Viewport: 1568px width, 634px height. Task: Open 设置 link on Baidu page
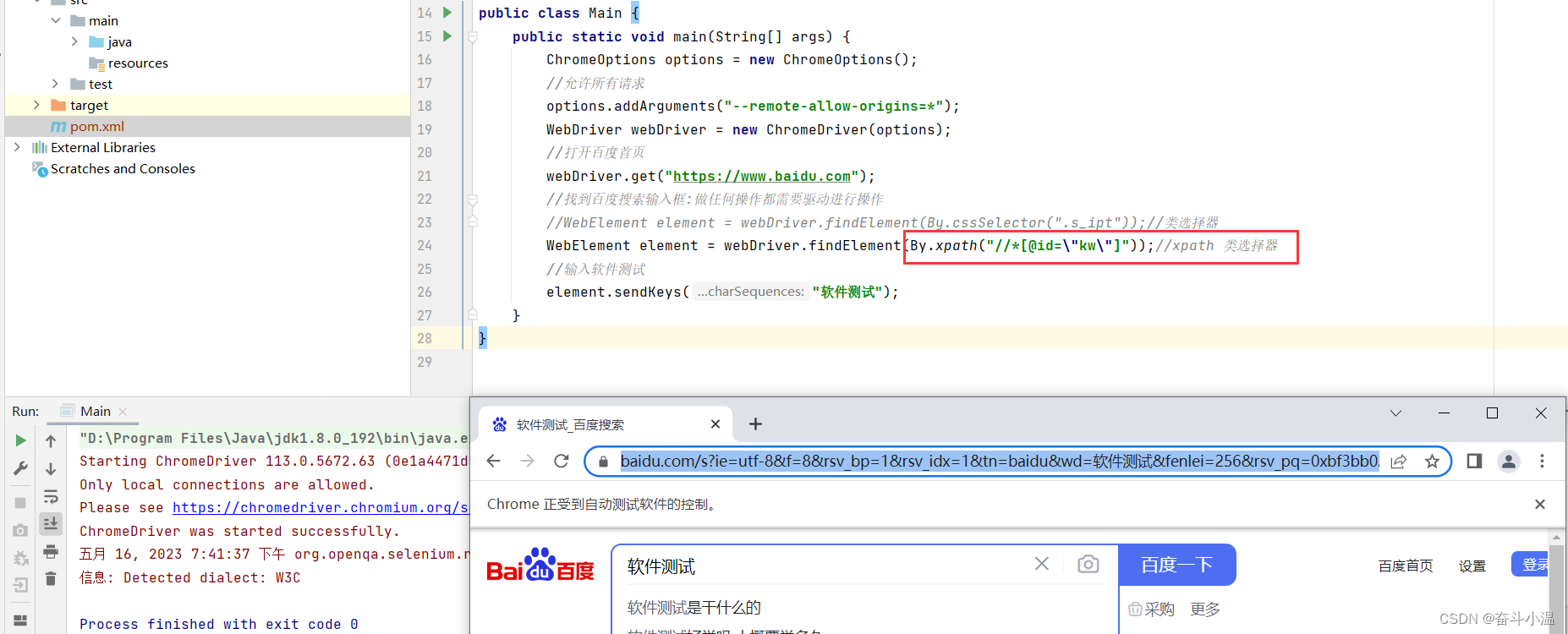(1472, 566)
